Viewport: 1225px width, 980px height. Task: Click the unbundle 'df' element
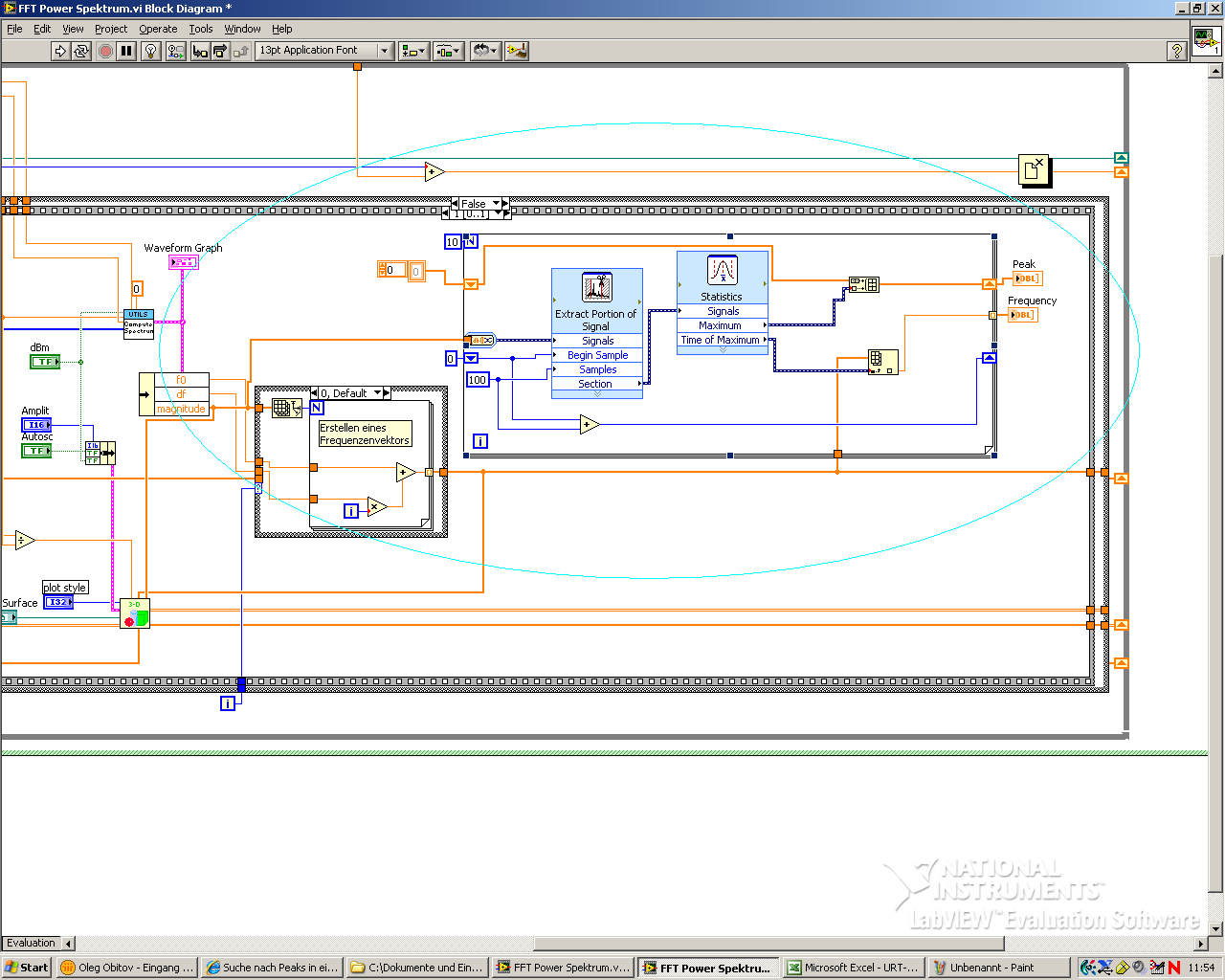[x=181, y=394]
